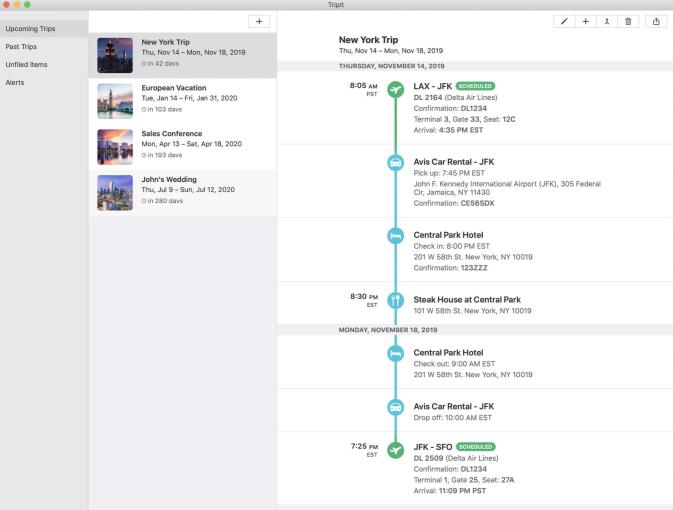Open the European Vacation trip title

click(x=174, y=88)
